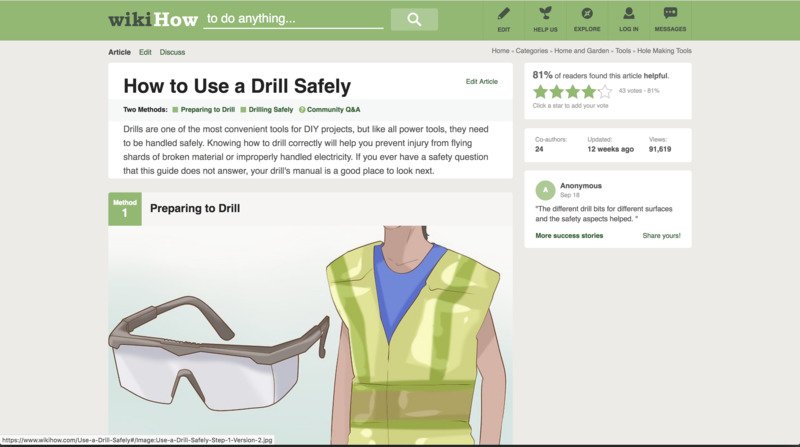Viewport: 800px width, 447px height.
Task: Switch to the Edit tab
Action: click(x=145, y=52)
